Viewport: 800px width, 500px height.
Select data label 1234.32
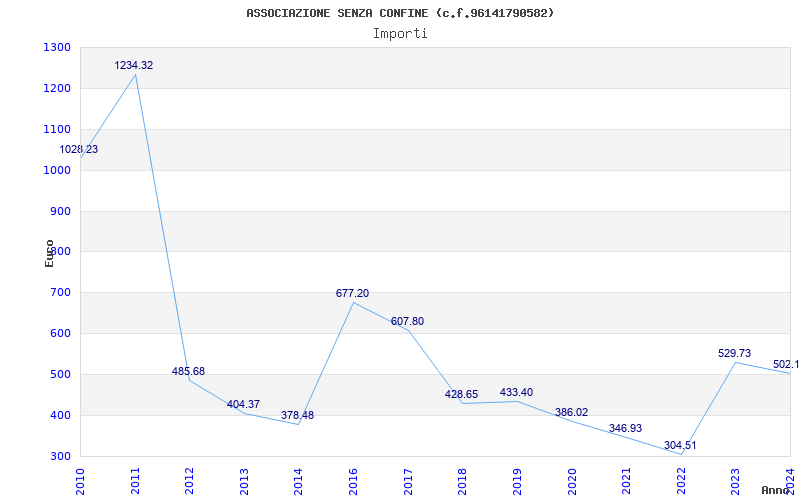(x=134, y=65)
